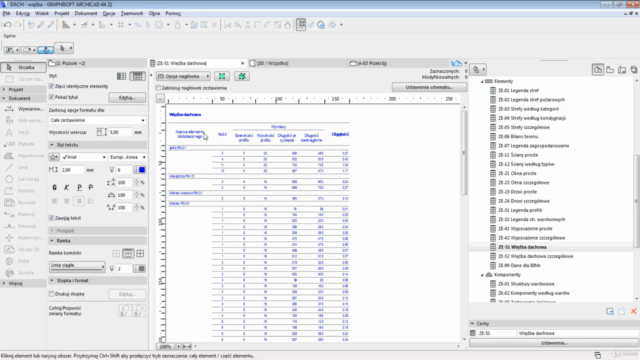Open the Edycja menu

23,13
